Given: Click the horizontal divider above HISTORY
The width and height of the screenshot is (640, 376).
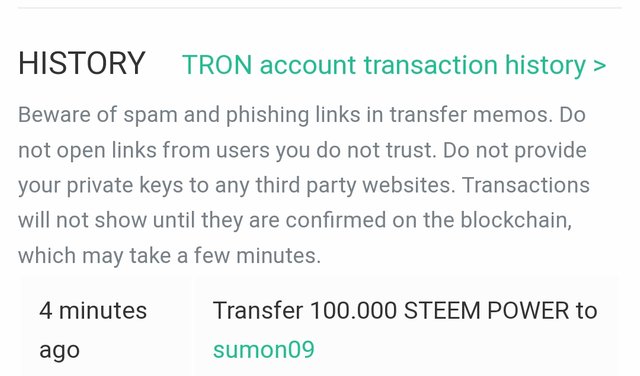Looking at the screenshot, I should point(320,7).
